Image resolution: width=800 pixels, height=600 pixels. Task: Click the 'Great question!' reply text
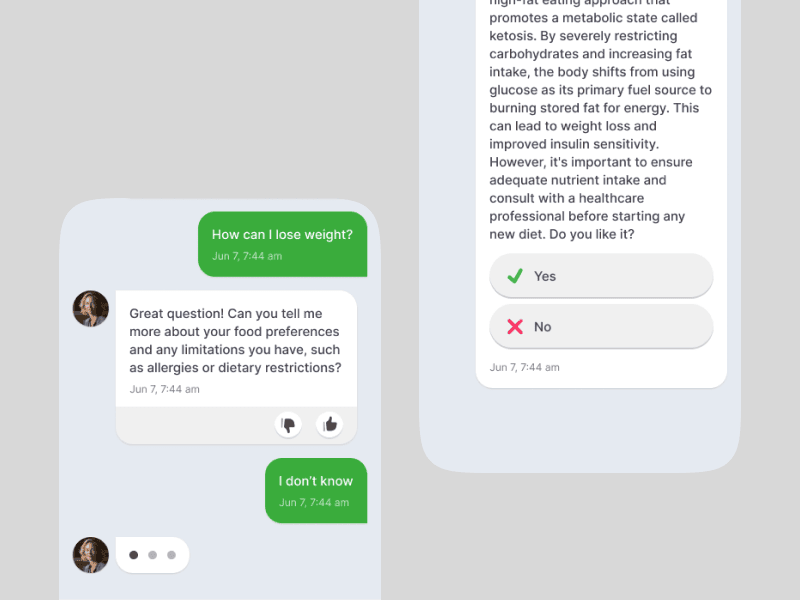[x=235, y=340]
